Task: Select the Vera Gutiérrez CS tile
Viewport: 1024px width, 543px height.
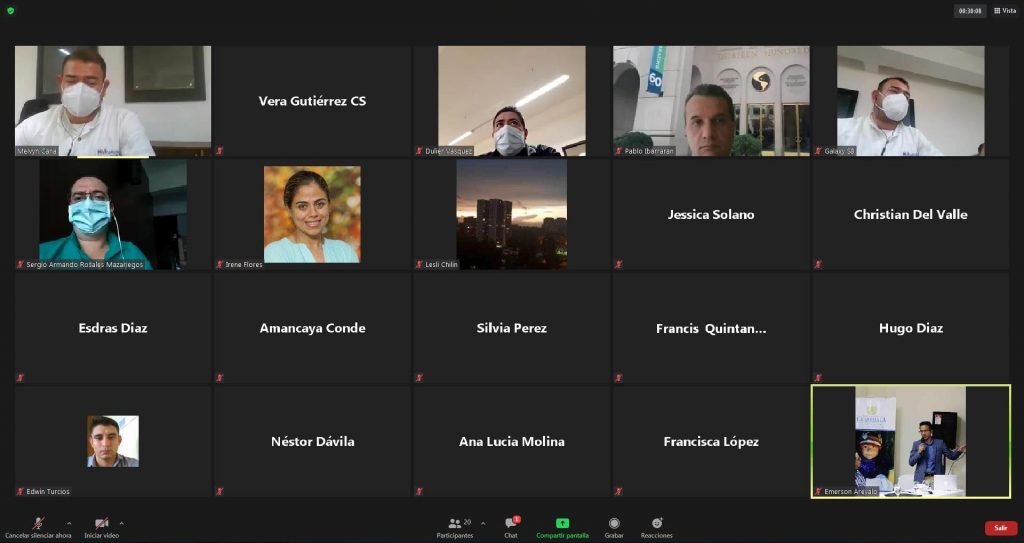Action: click(312, 101)
